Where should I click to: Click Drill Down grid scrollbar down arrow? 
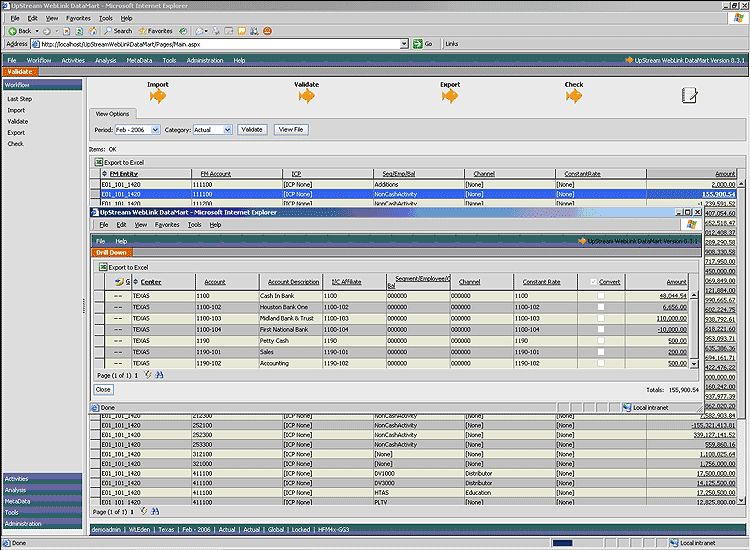[x=694, y=363]
